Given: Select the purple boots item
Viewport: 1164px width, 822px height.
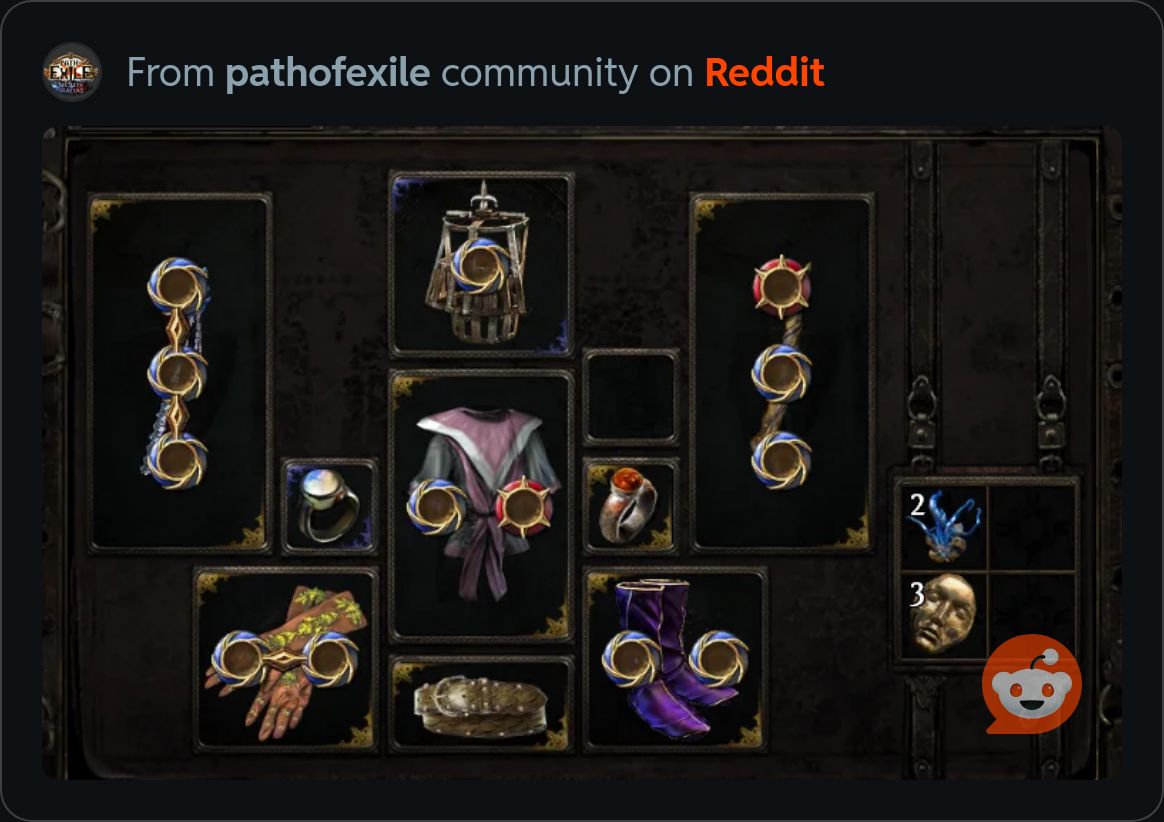Looking at the screenshot, I should pos(674,660).
